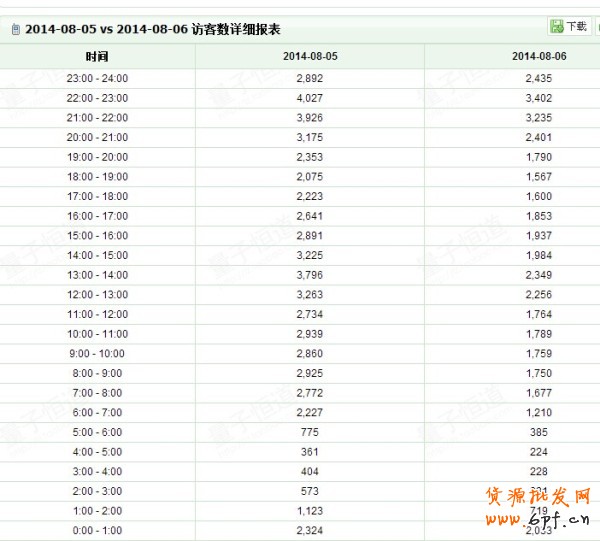Viewport: 600px width, 541px height.
Task: Click the 23:00 - 24:00 time cell
Action: pos(97,78)
